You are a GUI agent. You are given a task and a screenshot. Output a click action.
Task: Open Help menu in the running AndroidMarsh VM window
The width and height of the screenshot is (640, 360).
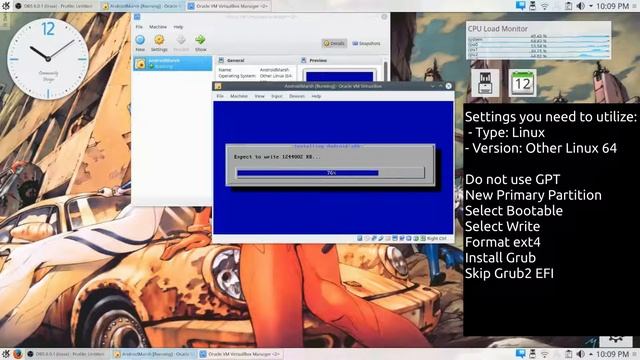point(316,96)
